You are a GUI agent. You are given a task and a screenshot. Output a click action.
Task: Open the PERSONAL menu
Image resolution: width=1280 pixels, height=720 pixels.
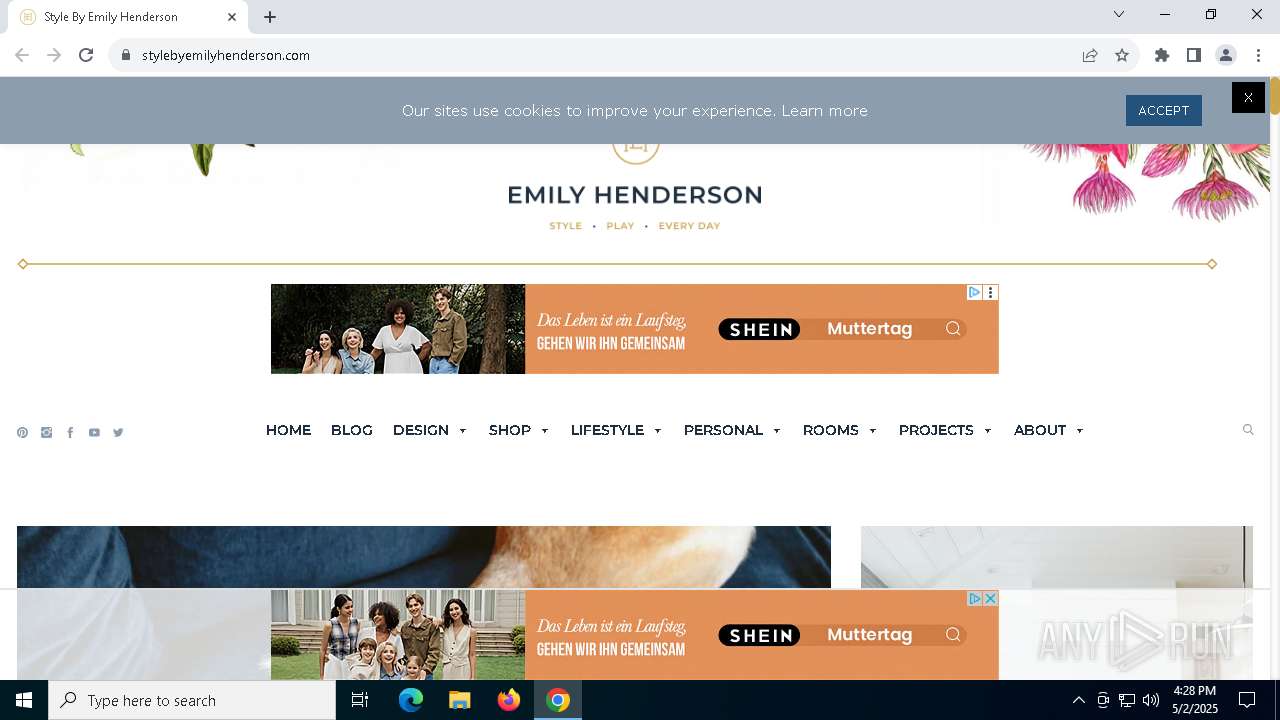(723, 430)
